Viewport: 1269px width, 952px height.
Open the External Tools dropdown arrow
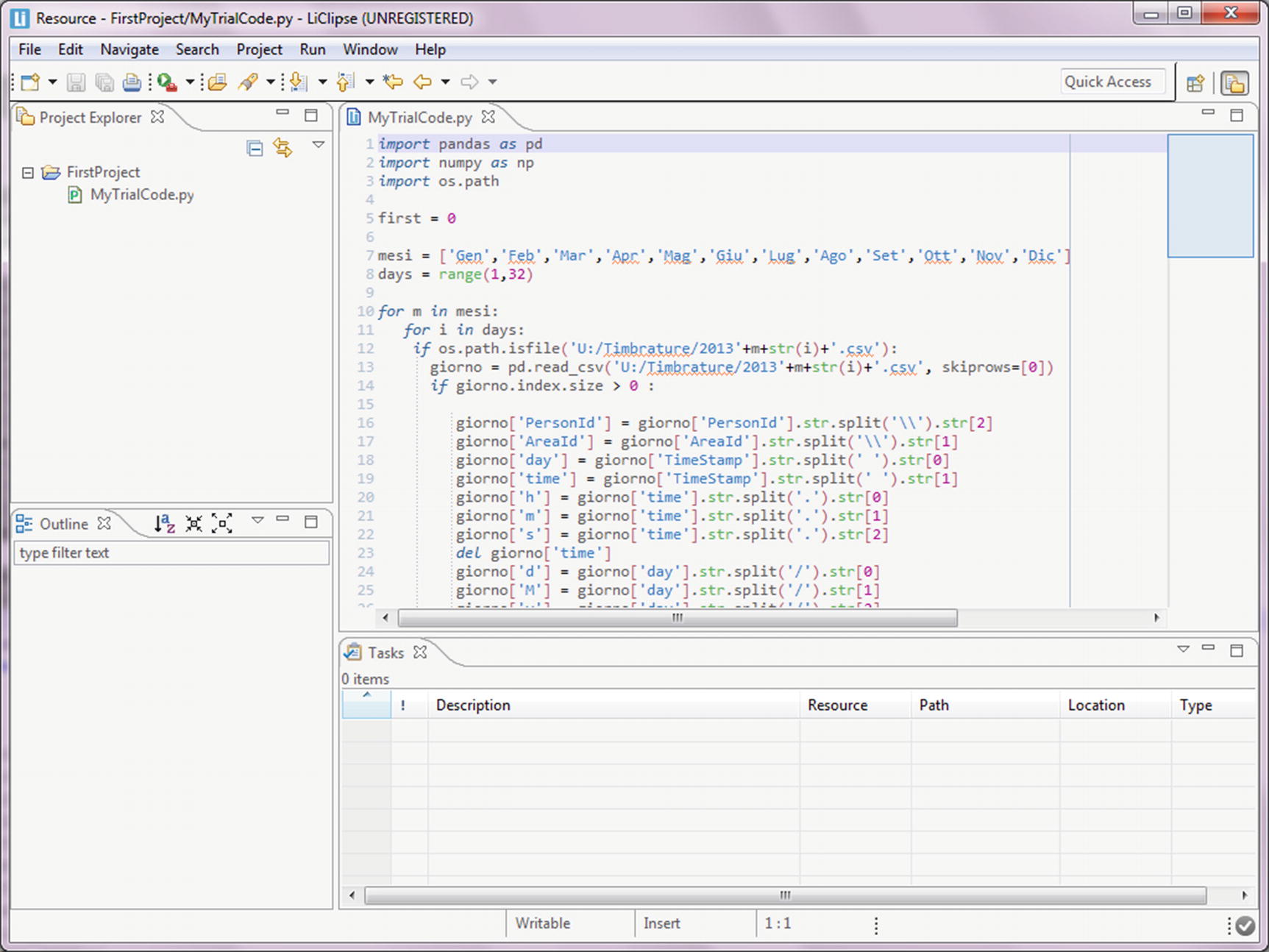click(190, 82)
